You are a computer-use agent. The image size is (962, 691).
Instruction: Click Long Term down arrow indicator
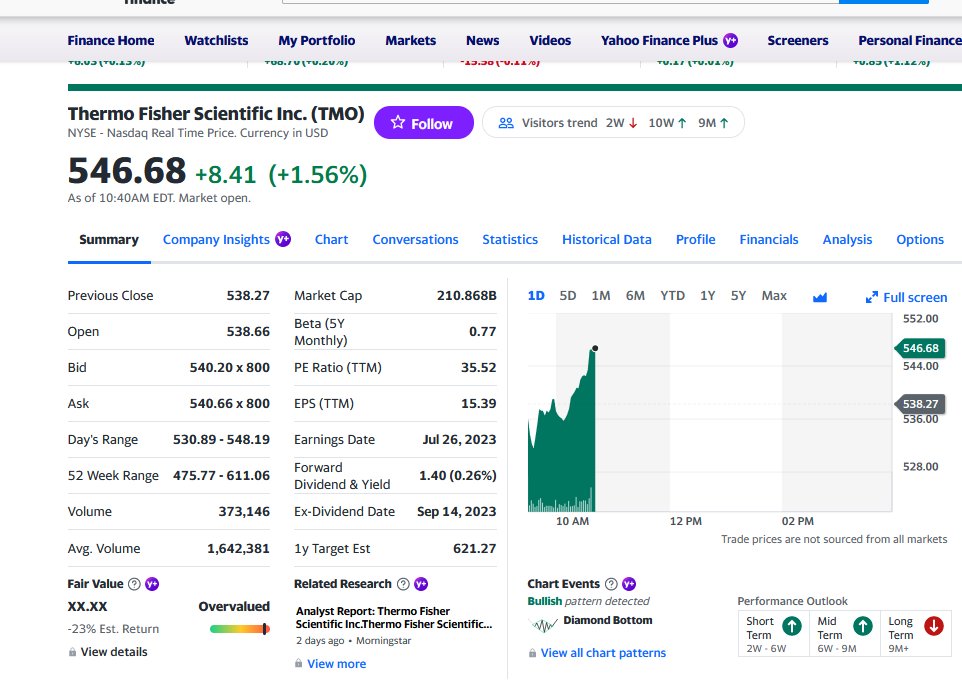934,626
